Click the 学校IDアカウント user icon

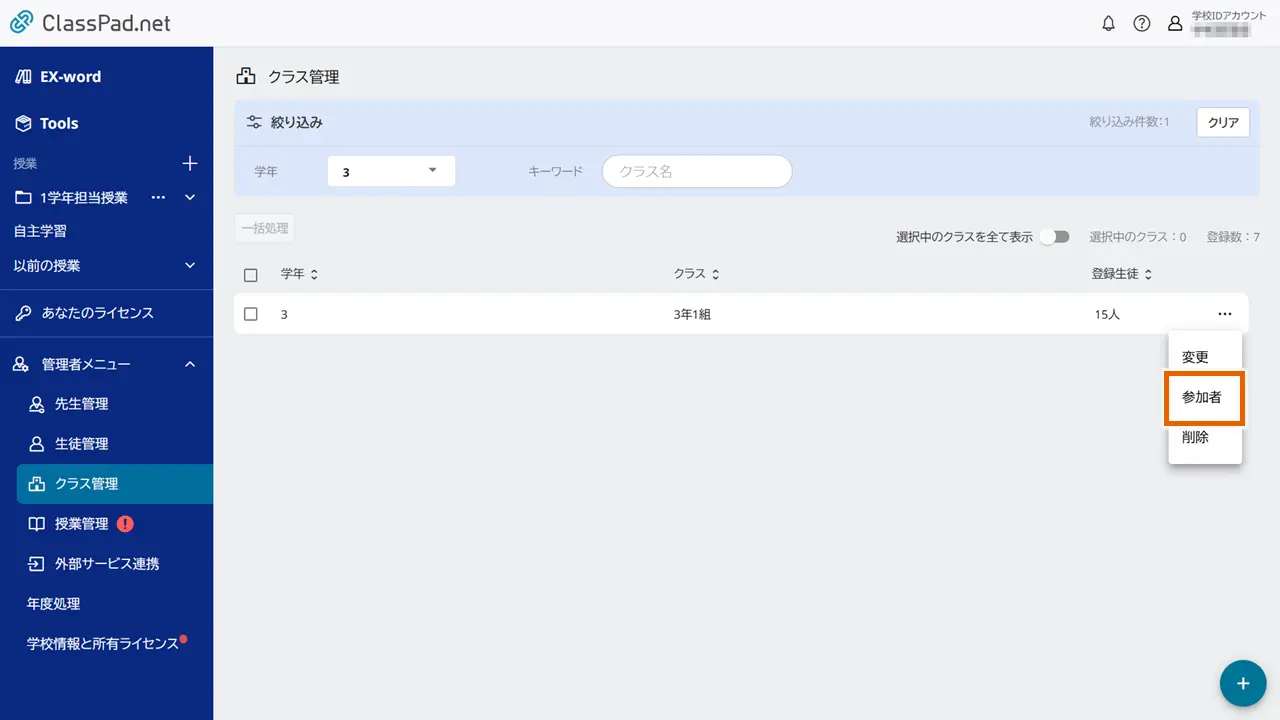[1175, 23]
